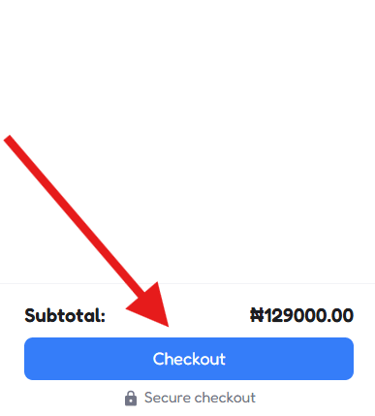Screen dimensions: 375x416
Task: Click the decimal .00 portion of the amount
Action: (339, 315)
